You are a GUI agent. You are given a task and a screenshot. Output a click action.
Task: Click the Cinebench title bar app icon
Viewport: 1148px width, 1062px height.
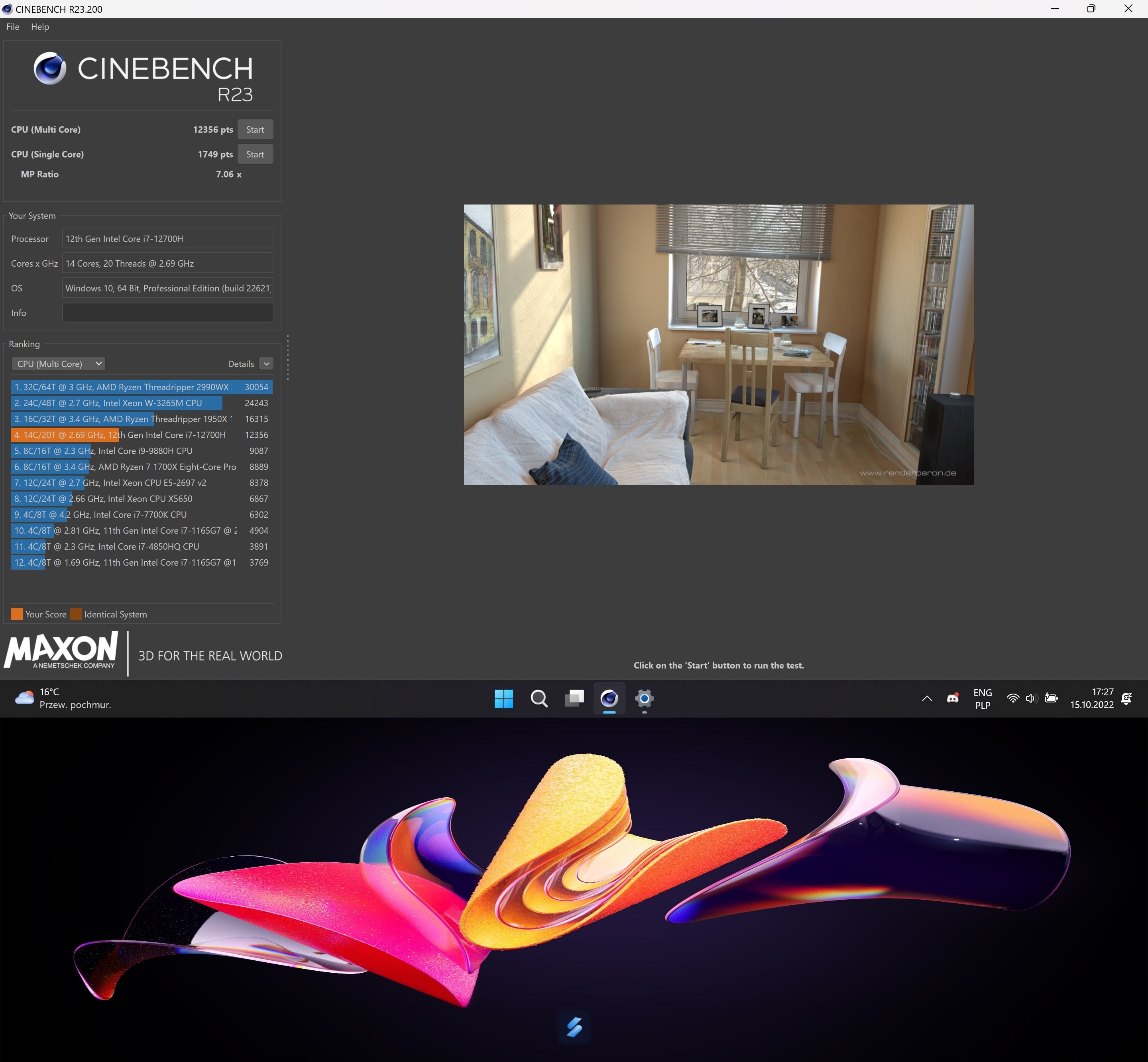8,9
